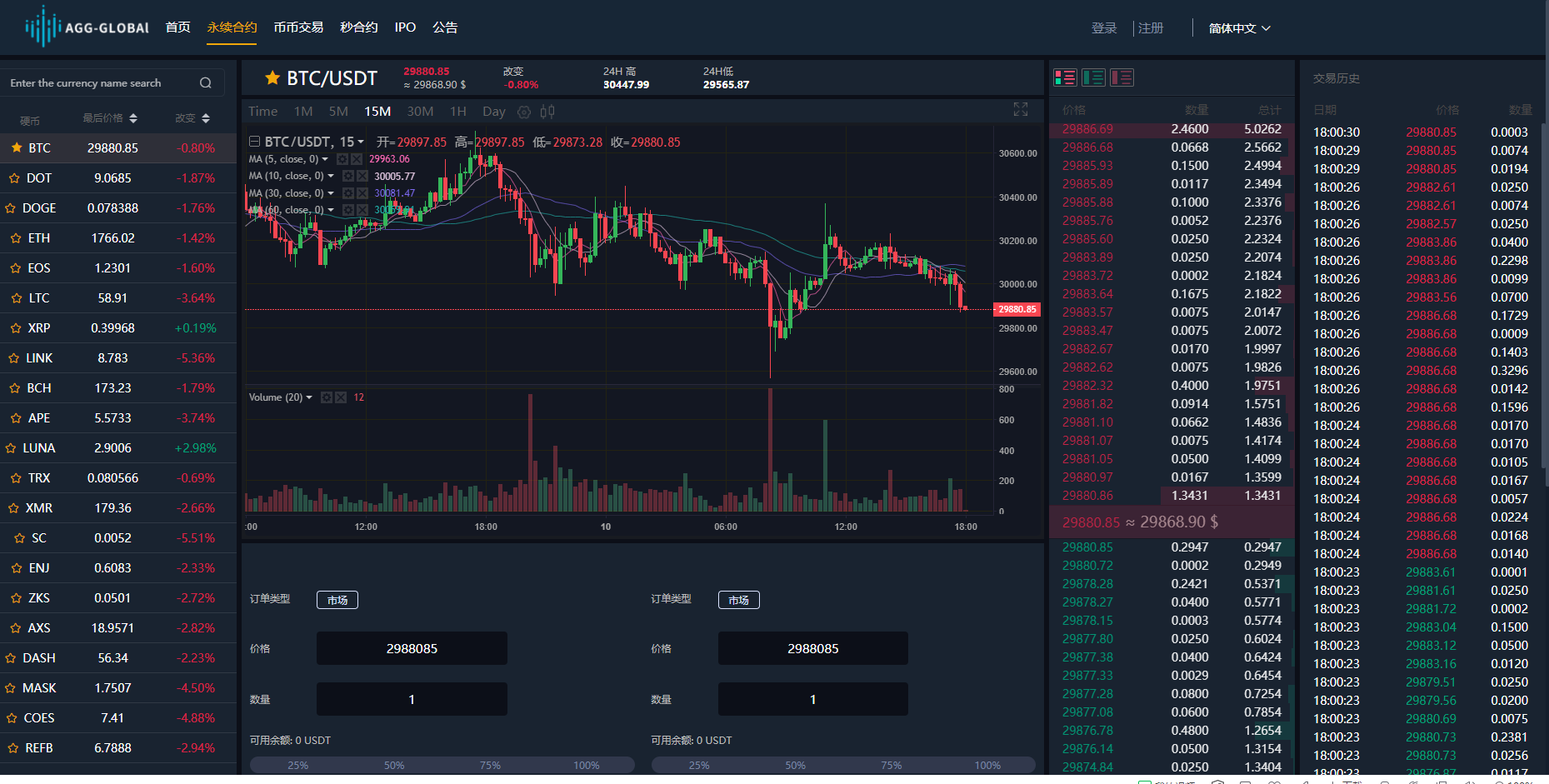Show order book with bids only
This screenshot has width=1549, height=784.
click(x=1093, y=78)
